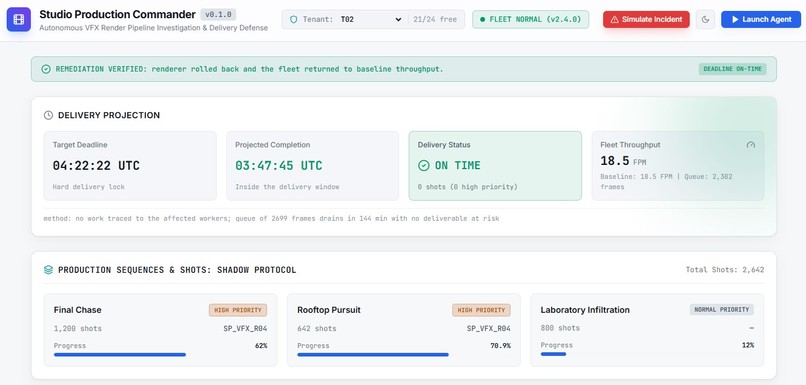Image resolution: width=806 pixels, height=385 pixels.
Task: Click the Launch Agent button
Action: (x=761, y=20)
